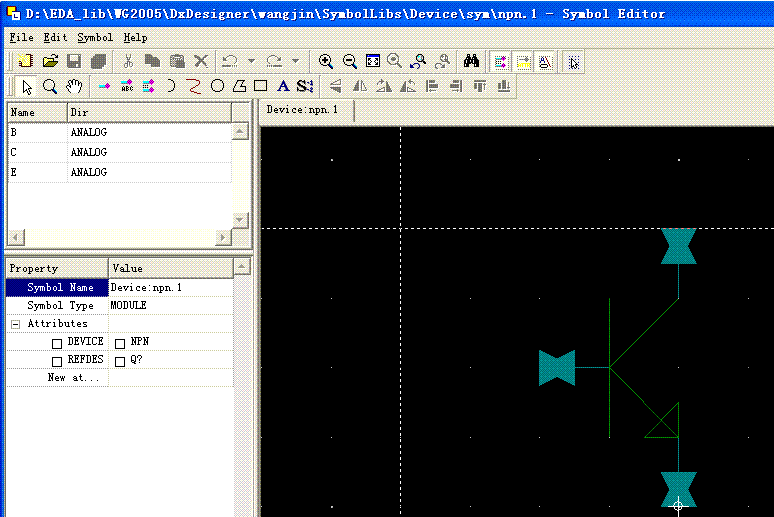Viewport: 774px width, 517px height.
Task: Open the Redo history dropdown arrow
Action: point(295,61)
